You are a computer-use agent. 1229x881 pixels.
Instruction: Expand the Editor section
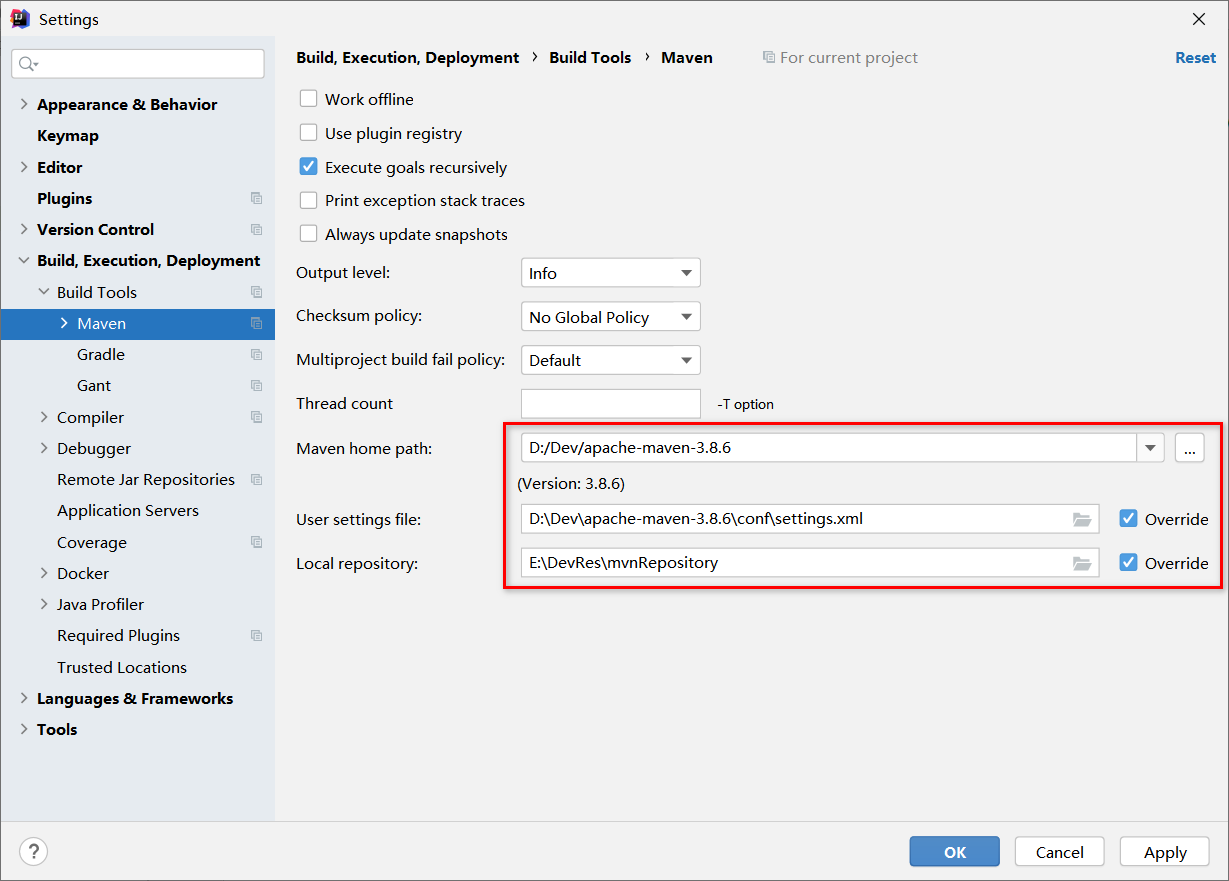24,167
